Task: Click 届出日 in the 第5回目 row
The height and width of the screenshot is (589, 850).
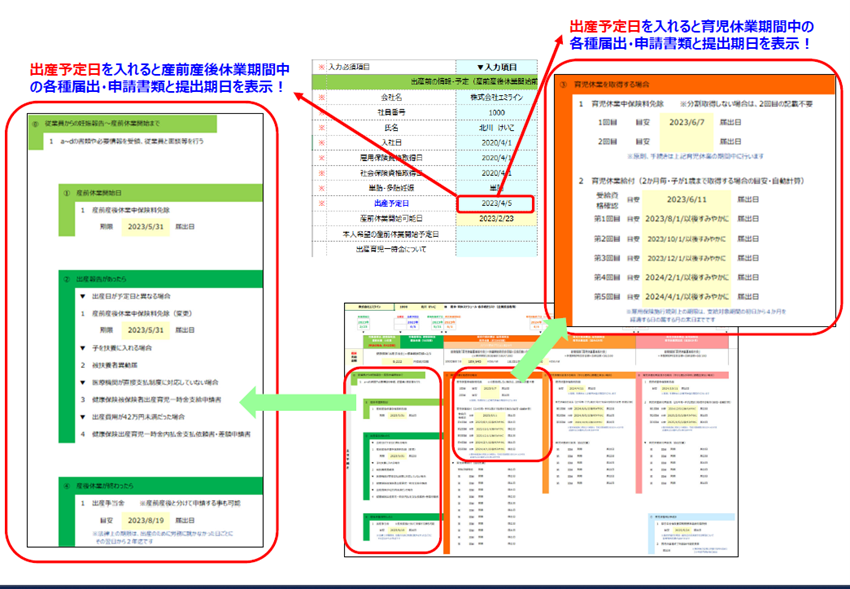Action: coord(748,297)
